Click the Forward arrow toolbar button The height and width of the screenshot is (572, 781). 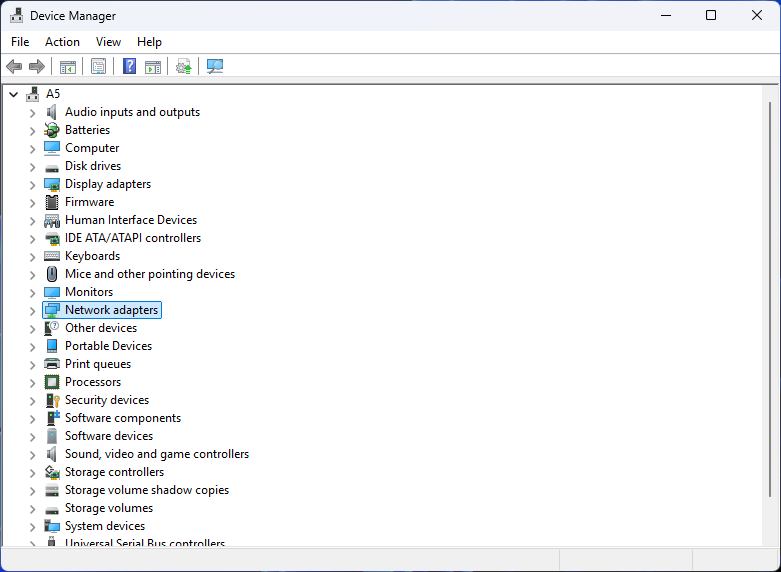pyautogui.click(x=37, y=67)
